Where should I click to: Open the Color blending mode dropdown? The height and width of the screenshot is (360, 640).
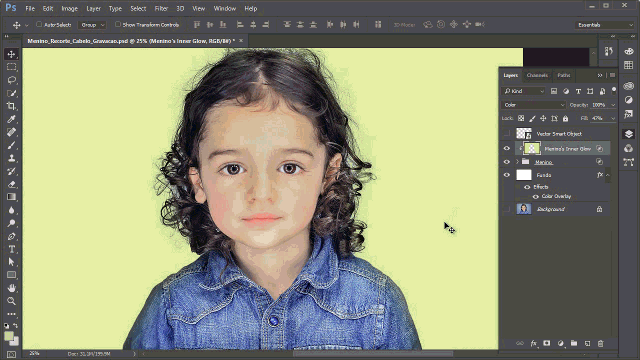point(533,105)
